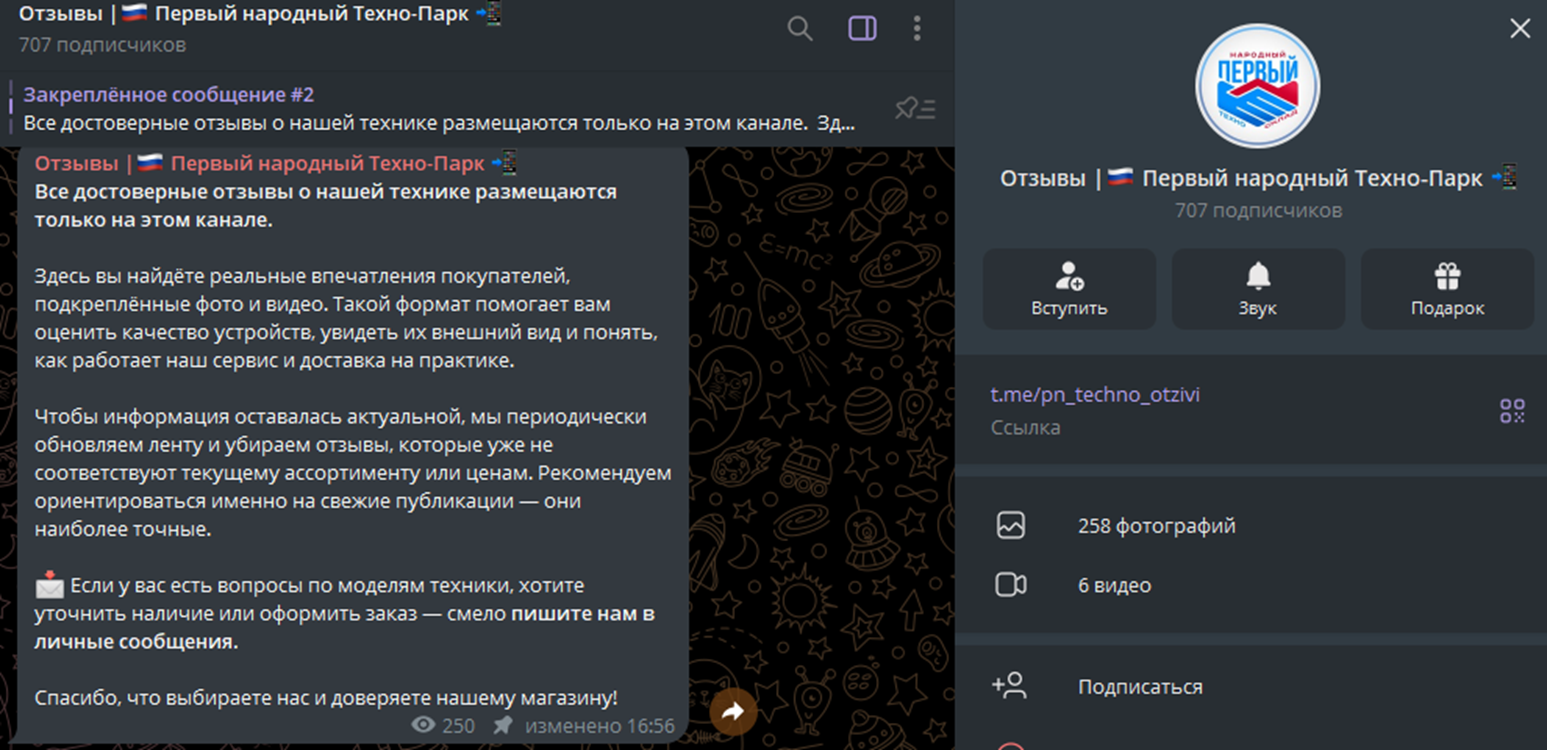1547x750 pixels.
Task: Show the channel QR code icon
Action: [x=1511, y=410]
